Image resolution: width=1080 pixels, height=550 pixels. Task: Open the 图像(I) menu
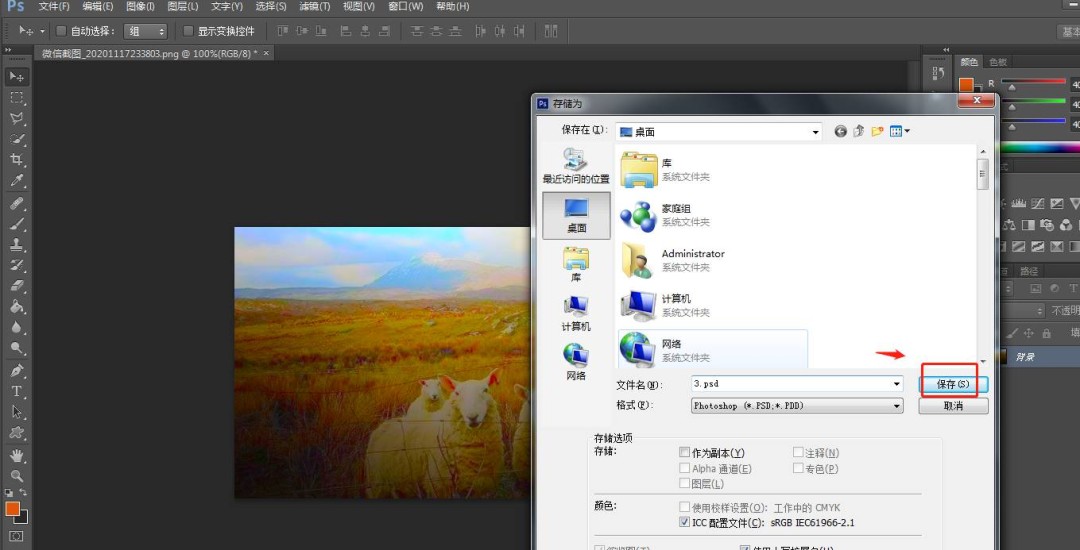[139, 7]
